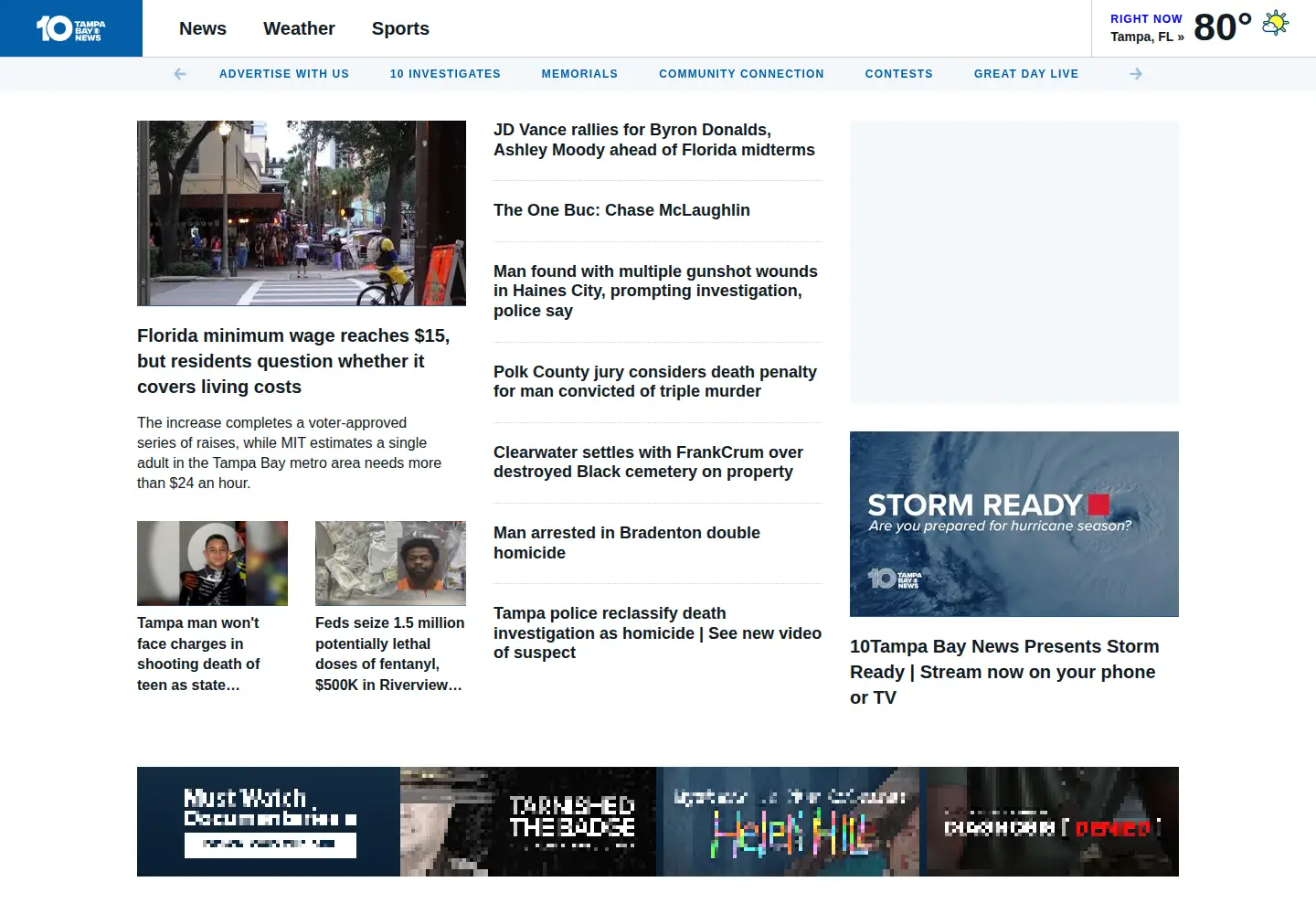The width and height of the screenshot is (1316, 914).
Task: Click the Storm Ready hurricane banner image
Action: click(x=1014, y=524)
